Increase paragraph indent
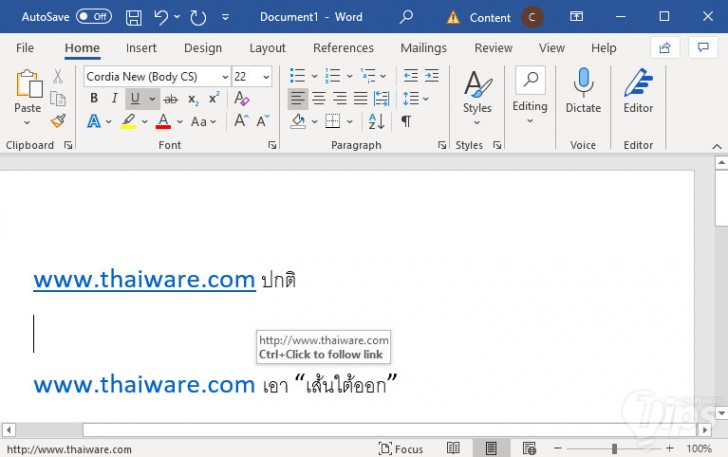 [432, 76]
